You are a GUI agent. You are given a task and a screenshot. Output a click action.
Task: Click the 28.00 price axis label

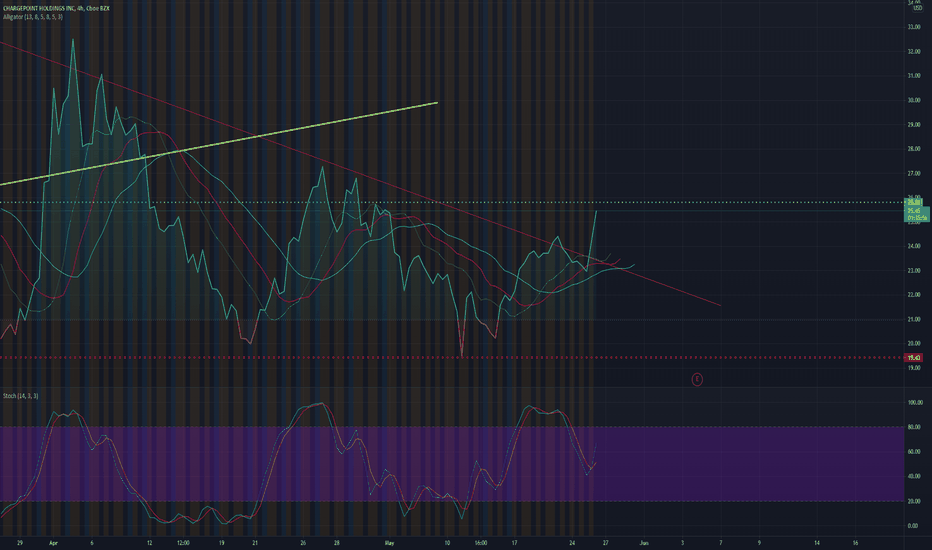pyautogui.click(x=914, y=149)
